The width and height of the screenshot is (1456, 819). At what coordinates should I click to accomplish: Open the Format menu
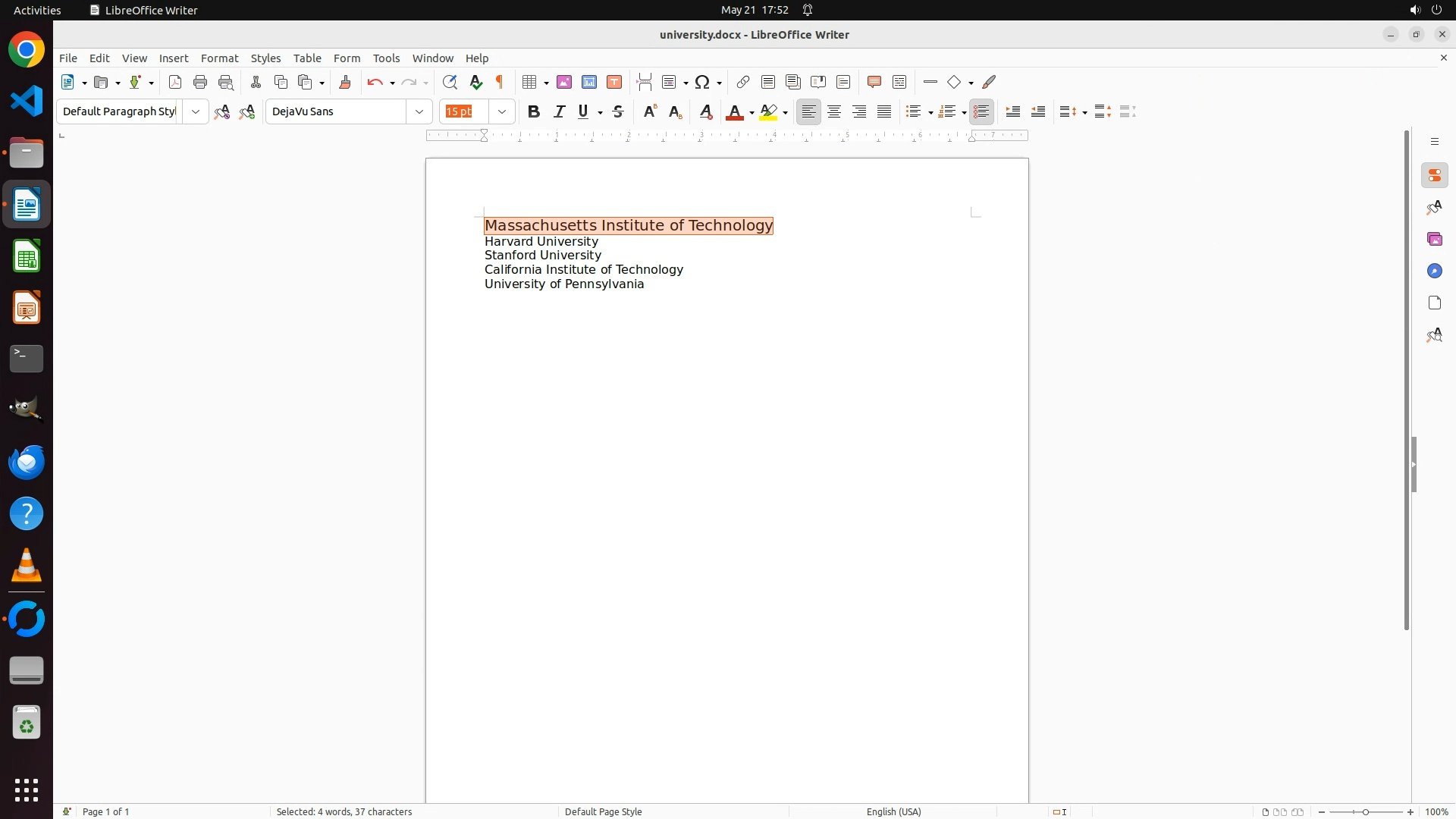click(x=219, y=58)
